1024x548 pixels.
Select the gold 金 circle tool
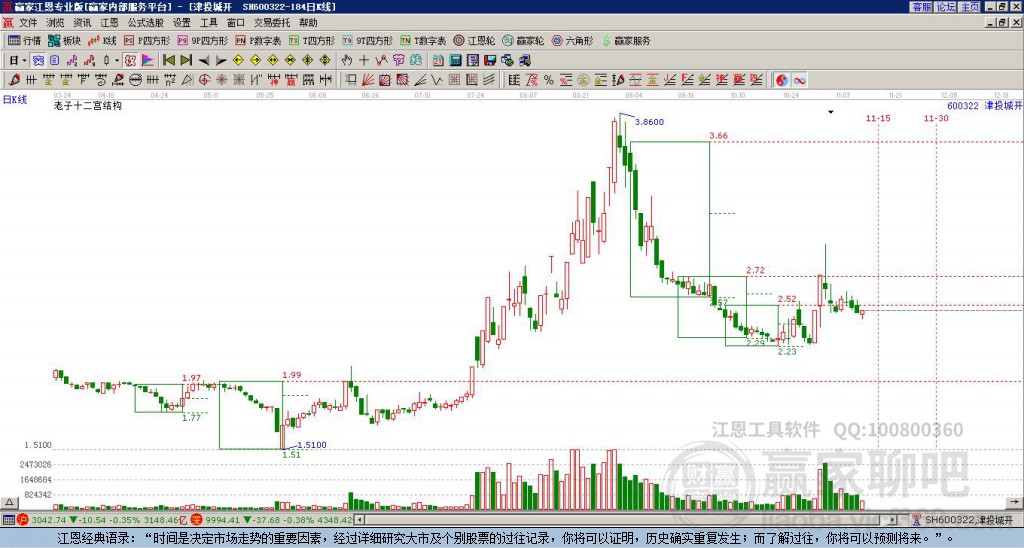[x=583, y=80]
